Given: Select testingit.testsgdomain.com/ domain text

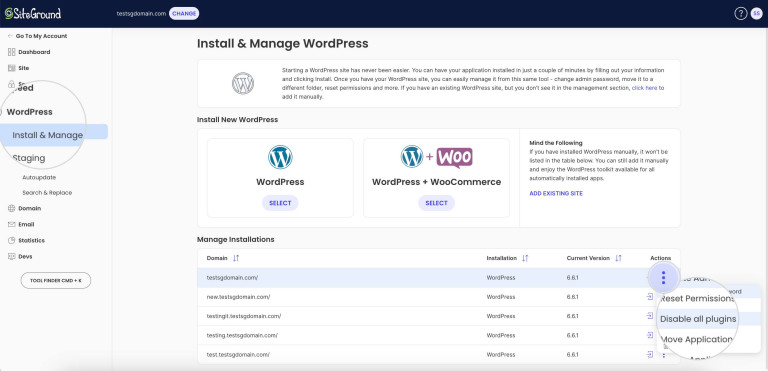Looking at the screenshot, I should [244, 316].
